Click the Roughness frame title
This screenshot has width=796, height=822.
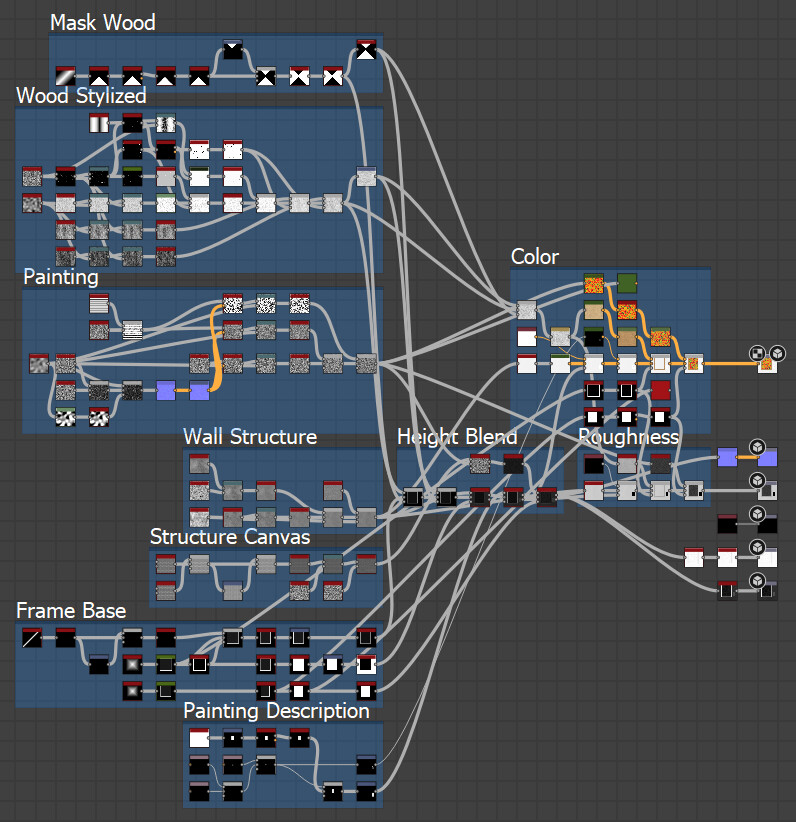pyautogui.click(x=628, y=437)
